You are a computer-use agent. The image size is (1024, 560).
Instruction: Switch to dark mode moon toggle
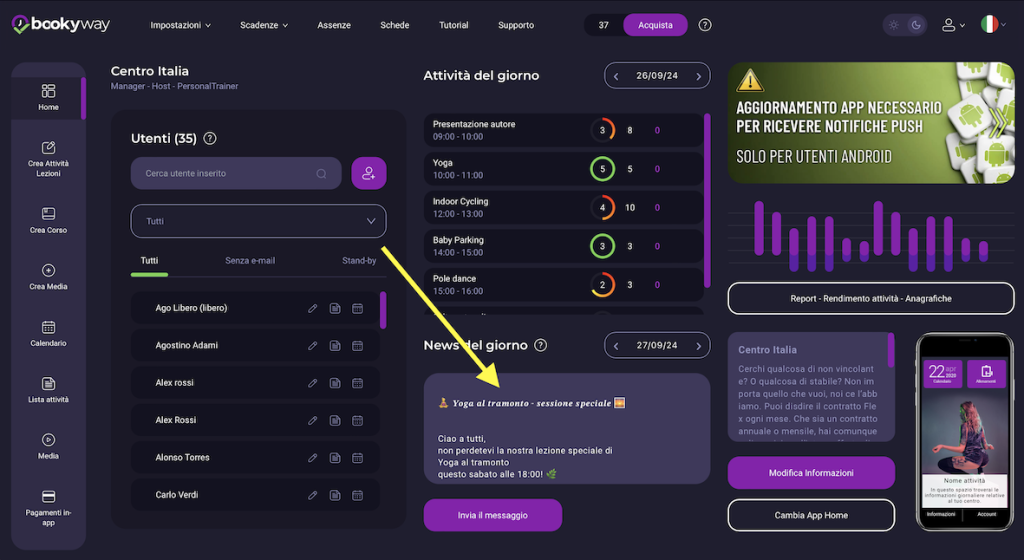(x=915, y=25)
